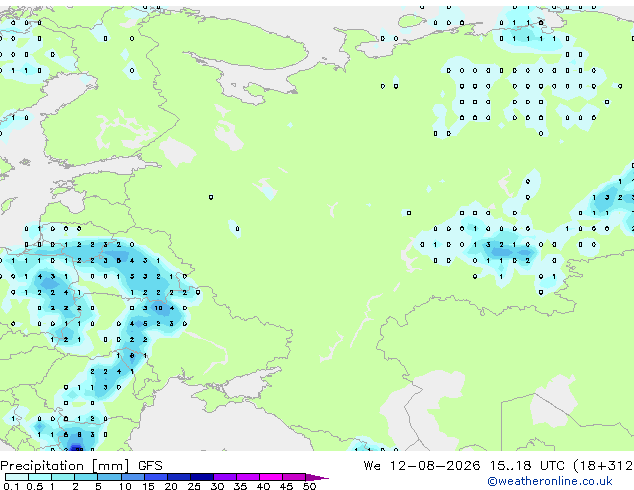Click the 'Precipitation [mm] GFS' title
634x490 pixels.
(x=81, y=466)
